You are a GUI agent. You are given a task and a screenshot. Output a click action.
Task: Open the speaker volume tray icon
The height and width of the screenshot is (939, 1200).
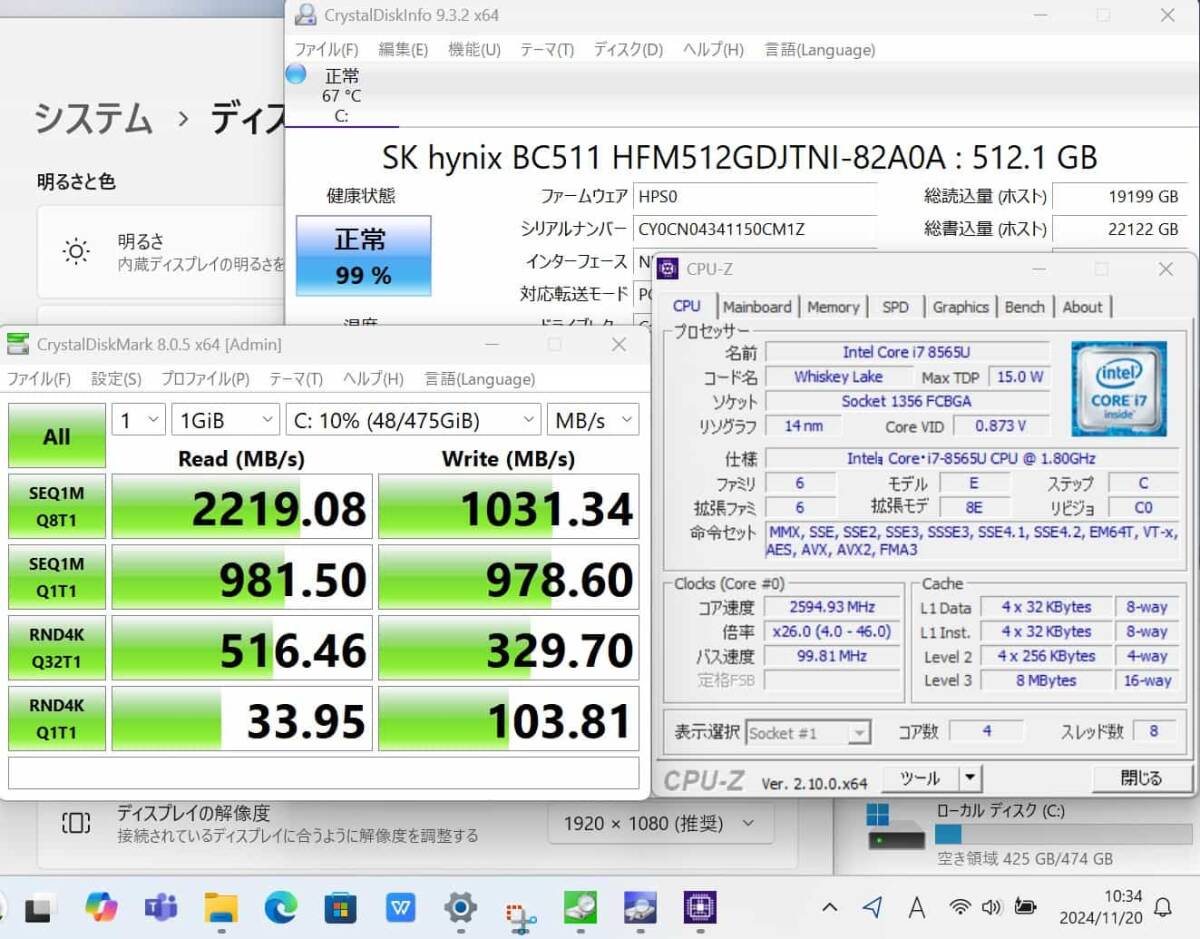pyautogui.click(x=991, y=908)
